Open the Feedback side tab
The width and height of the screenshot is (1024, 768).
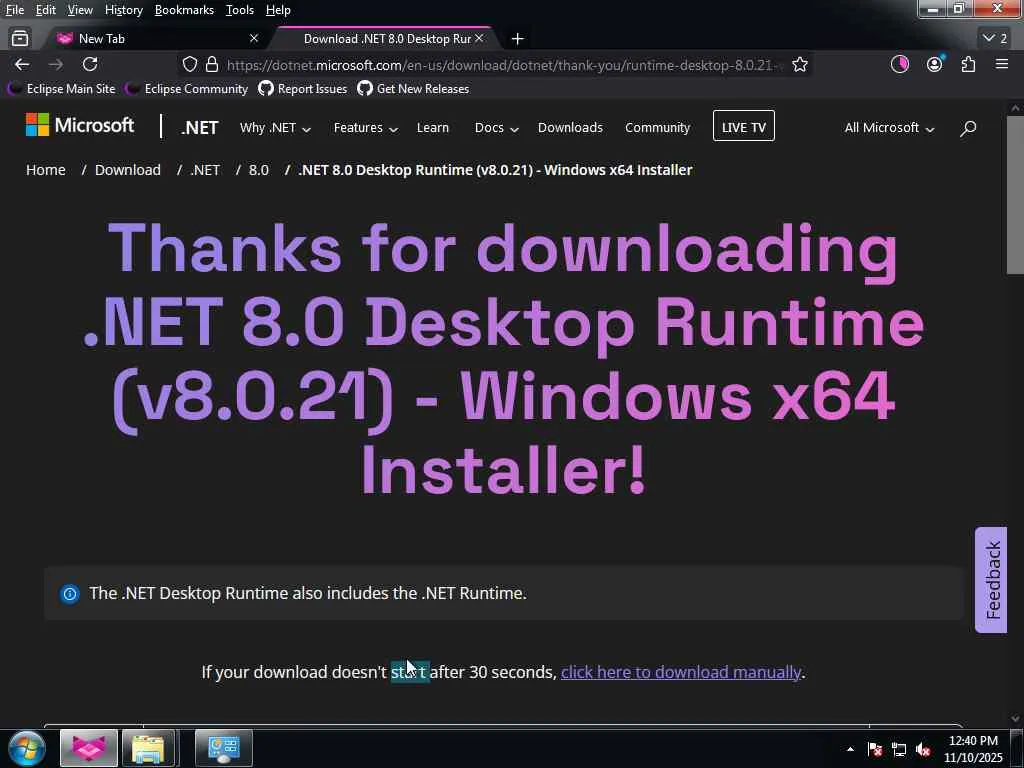[x=991, y=580]
